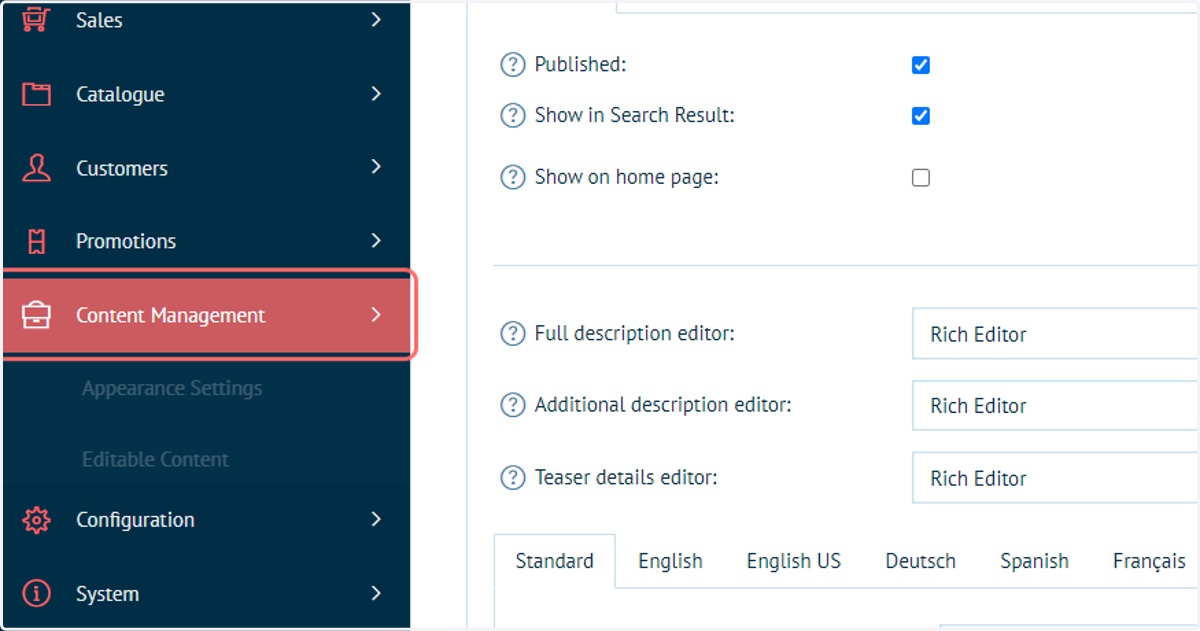Select the Content Management menu label
1200x631 pixels.
click(x=171, y=316)
